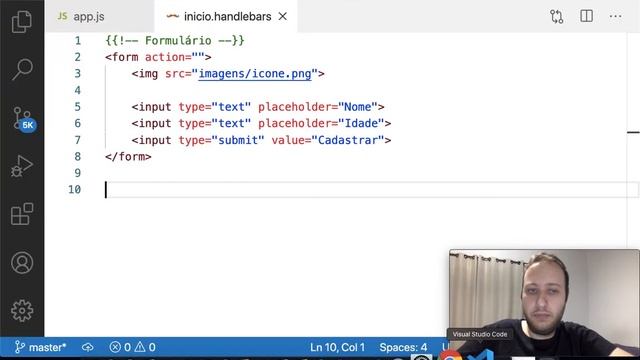Place cursor on empty line 10
The image size is (640, 360).
tap(365, 190)
